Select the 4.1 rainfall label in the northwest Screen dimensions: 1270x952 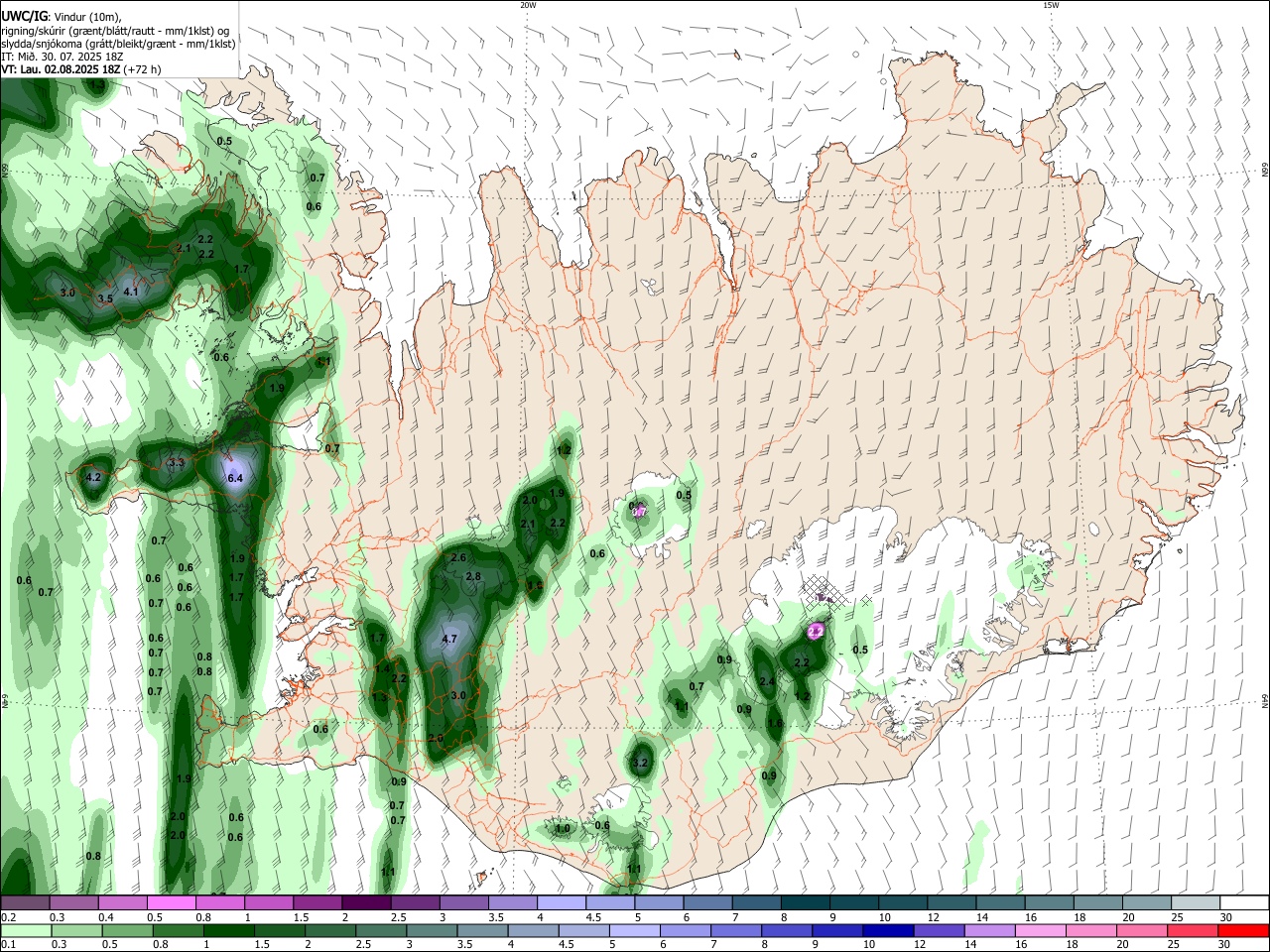pyautogui.click(x=131, y=292)
